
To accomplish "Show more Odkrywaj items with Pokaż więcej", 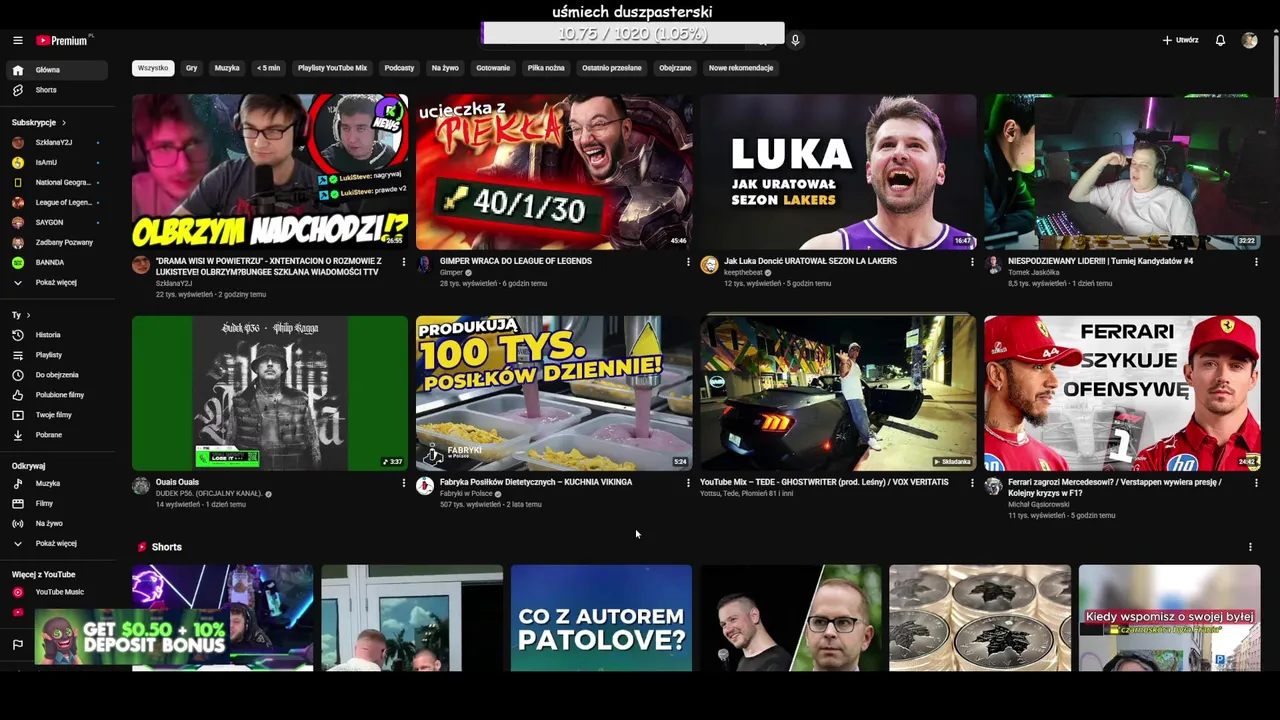I will [x=56, y=544].
